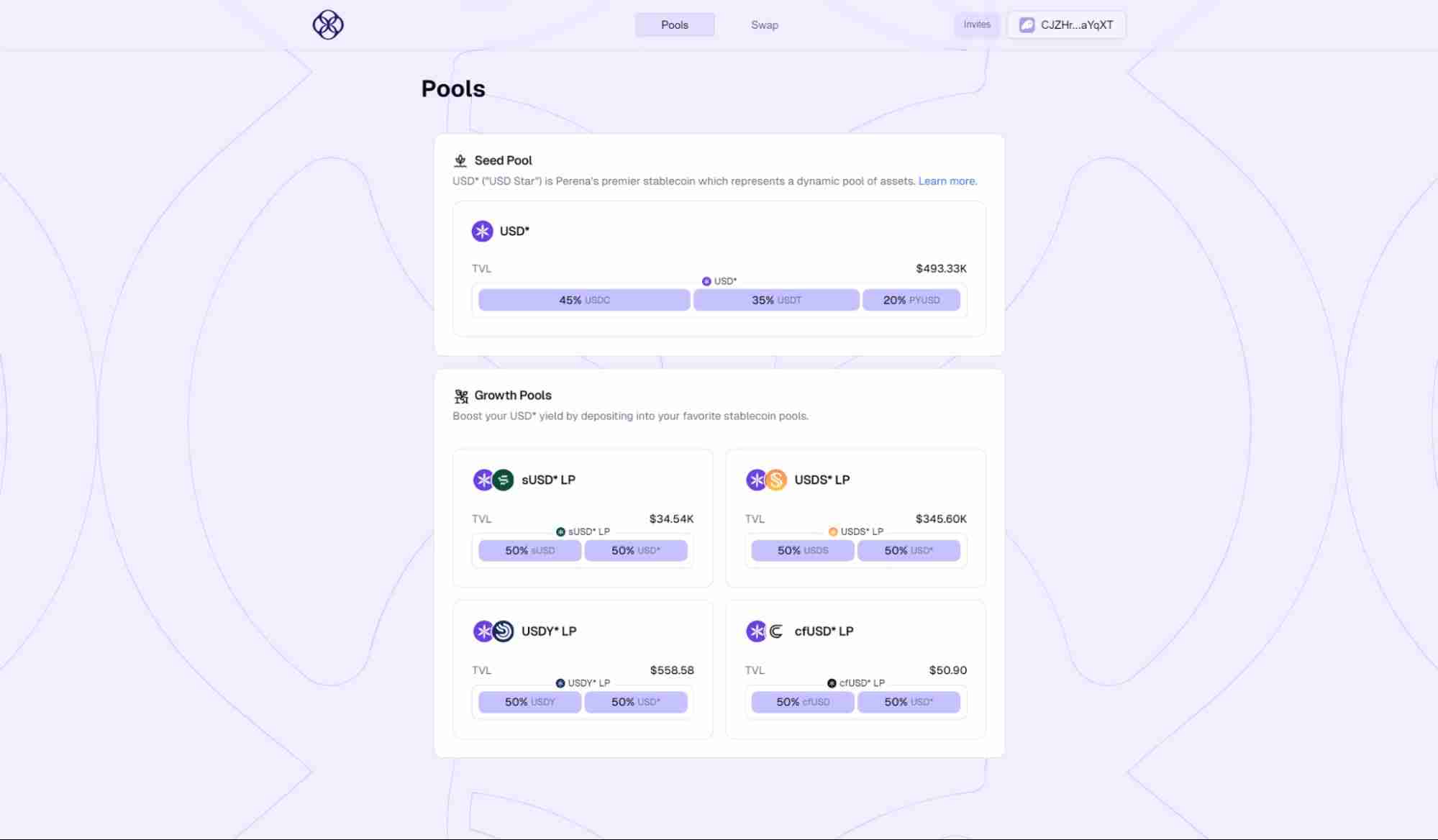Screen dimensions: 1438x840
Task: Click the USDS* LP pool token icons
Action: tap(766, 480)
